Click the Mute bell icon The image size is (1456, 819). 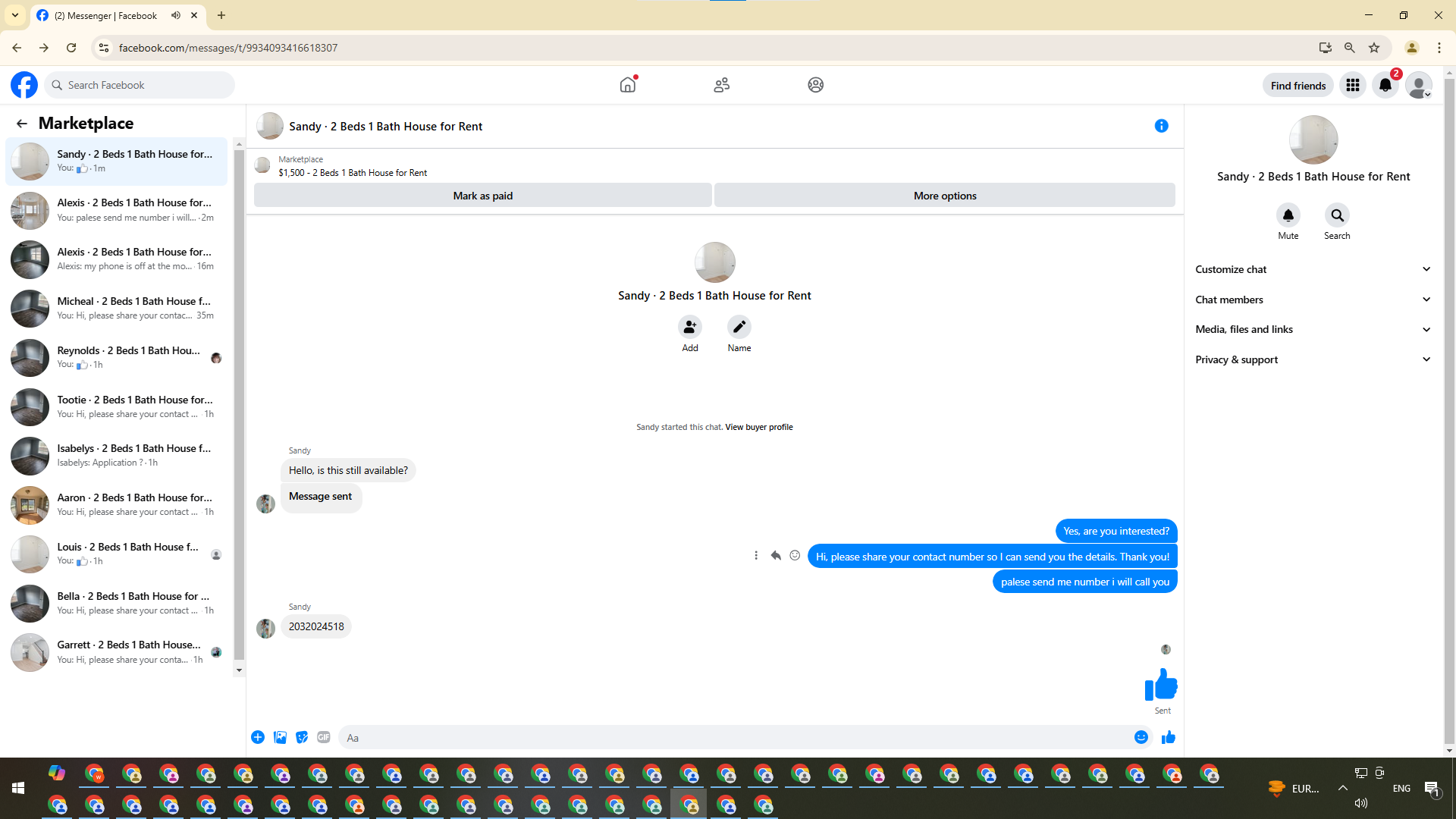(1288, 215)
